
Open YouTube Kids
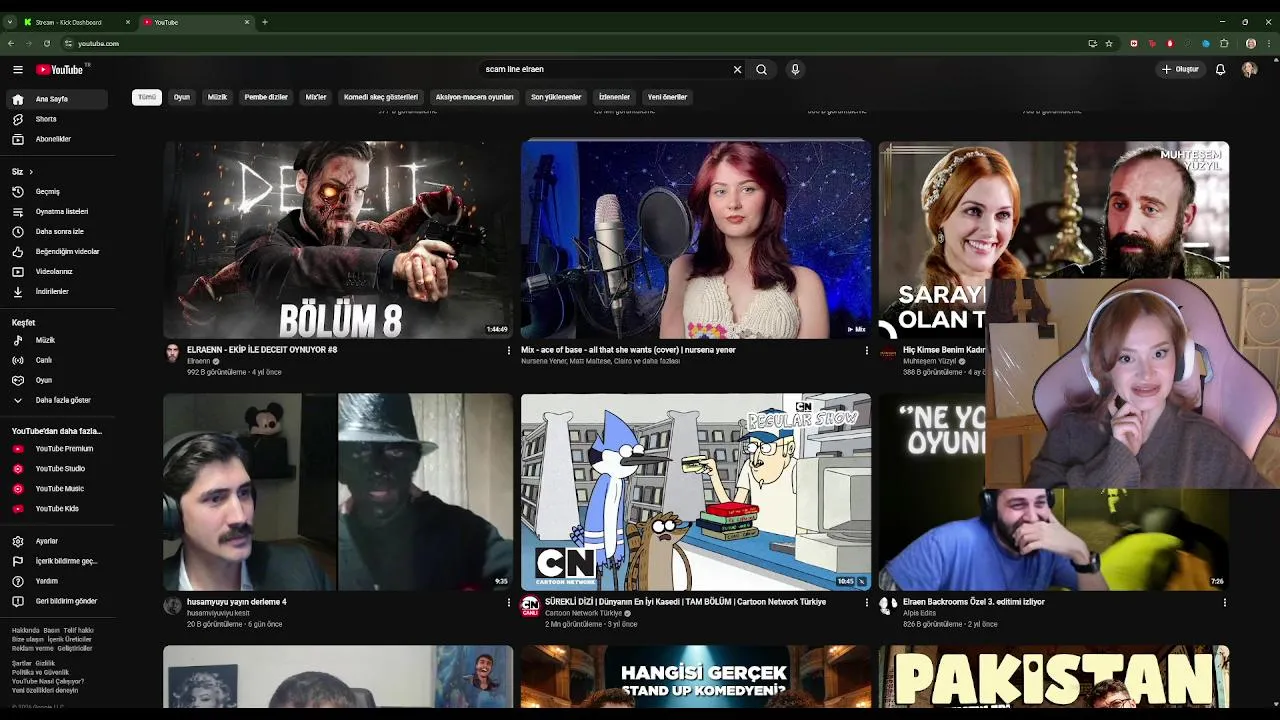point(56,509)
